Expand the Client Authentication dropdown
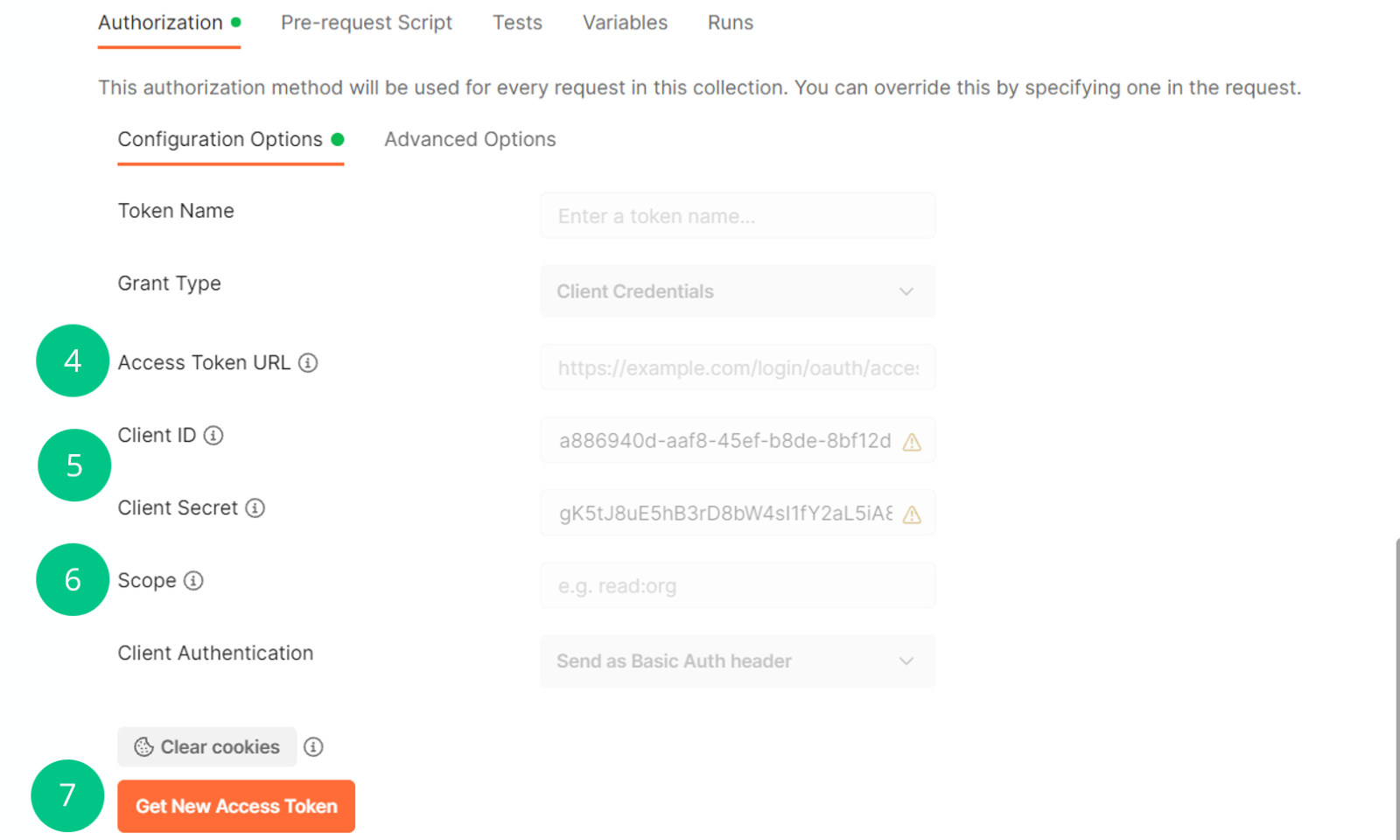This screenshot has width=1400, height=840. click(738, 661)
